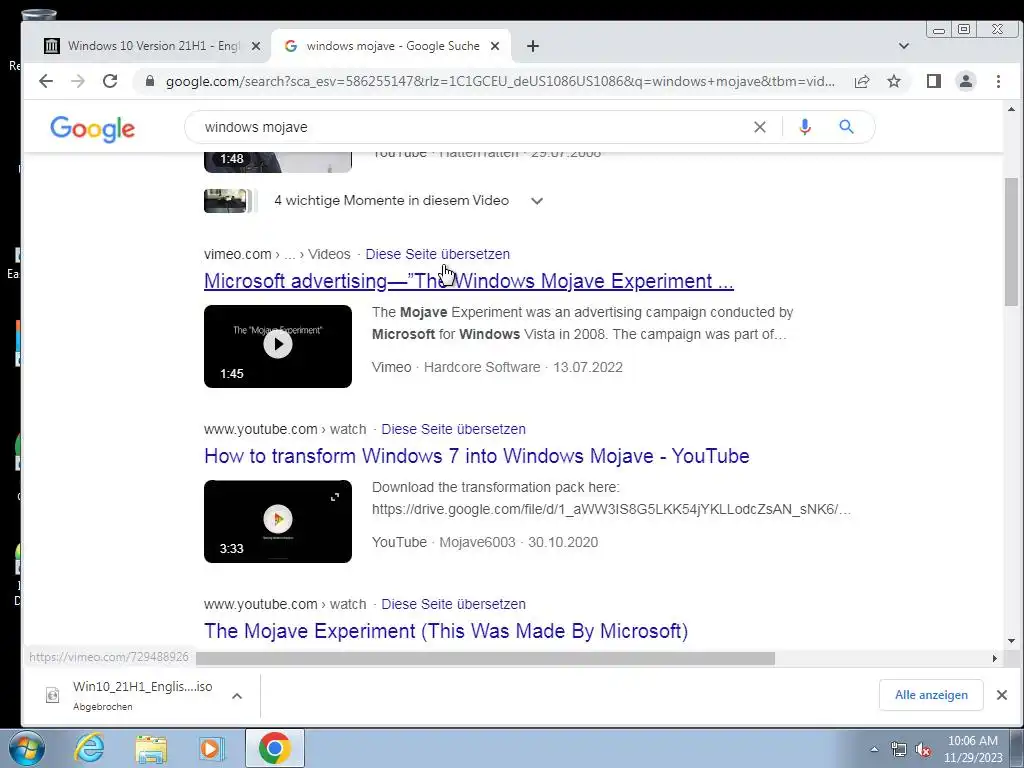Go back to the previous page
The image size is (1024, 768).
point(46,81)
